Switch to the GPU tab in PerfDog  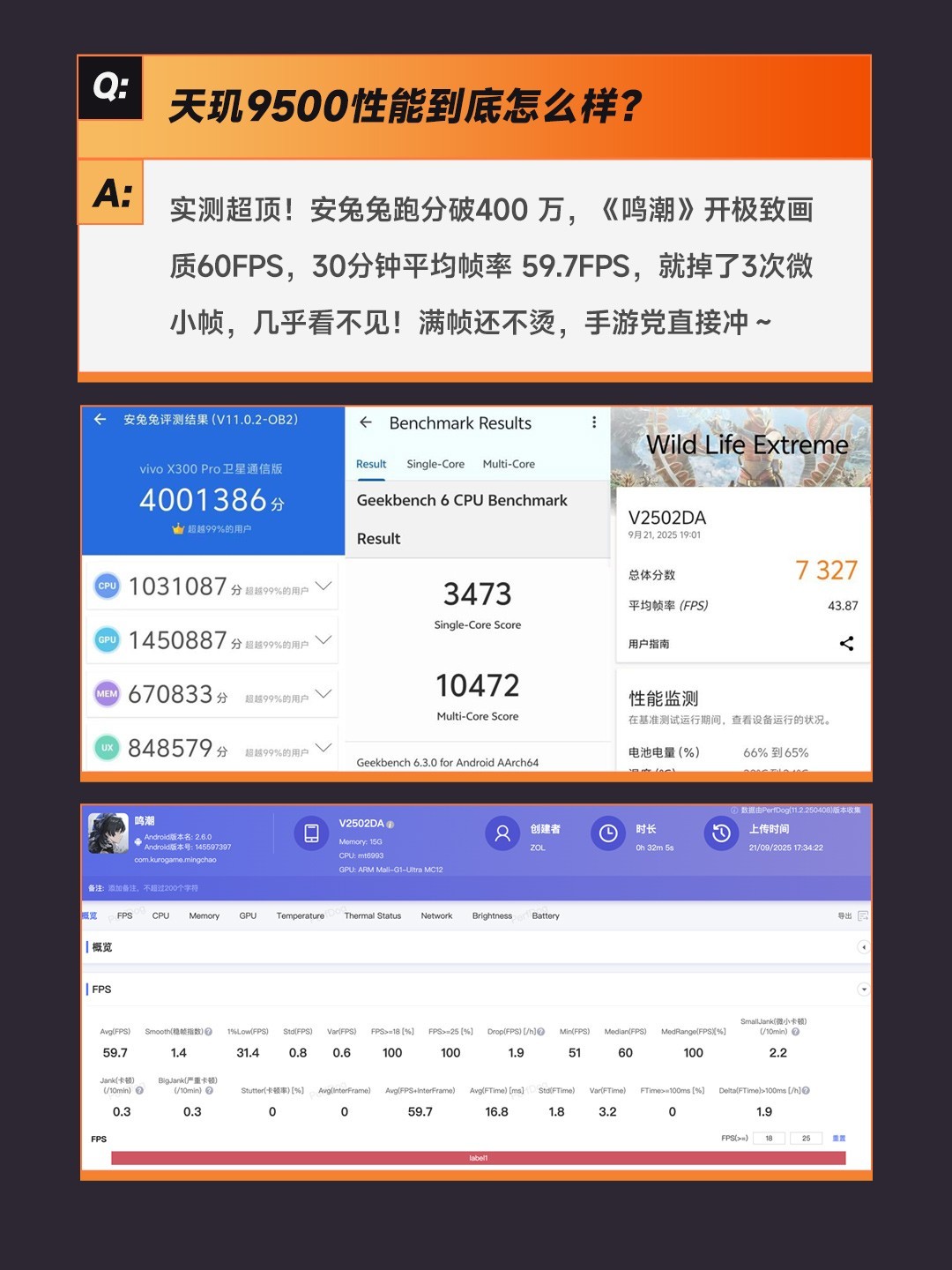[248, 915]
